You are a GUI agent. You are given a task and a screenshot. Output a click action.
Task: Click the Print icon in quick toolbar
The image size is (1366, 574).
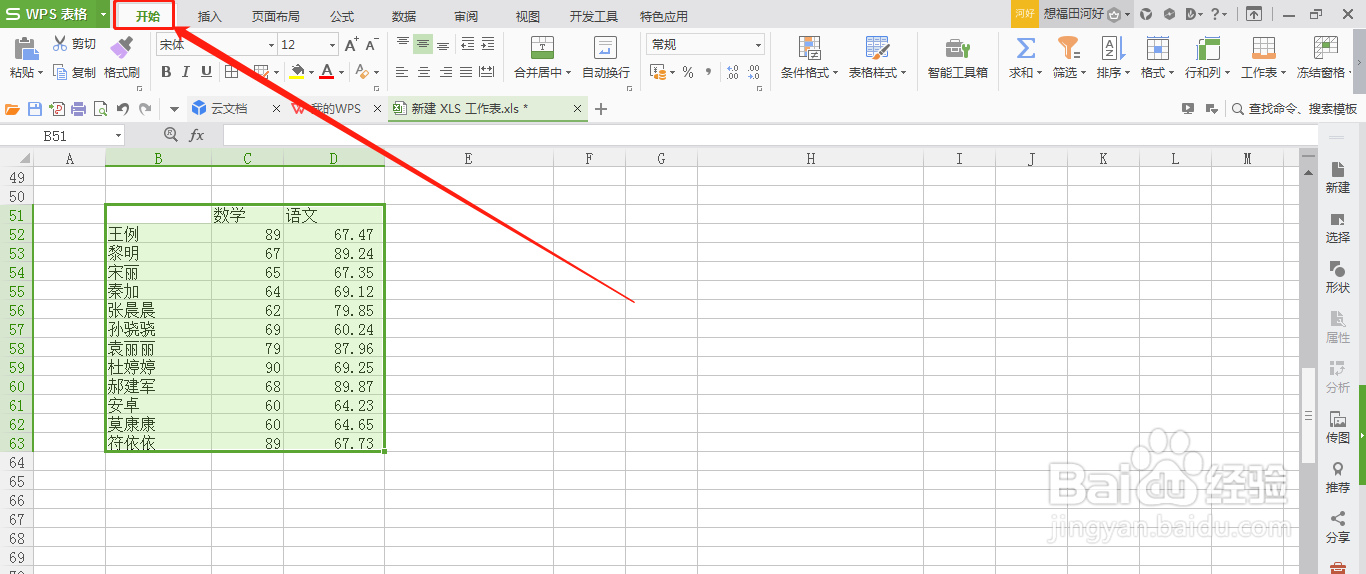click(x=78, y=109)
